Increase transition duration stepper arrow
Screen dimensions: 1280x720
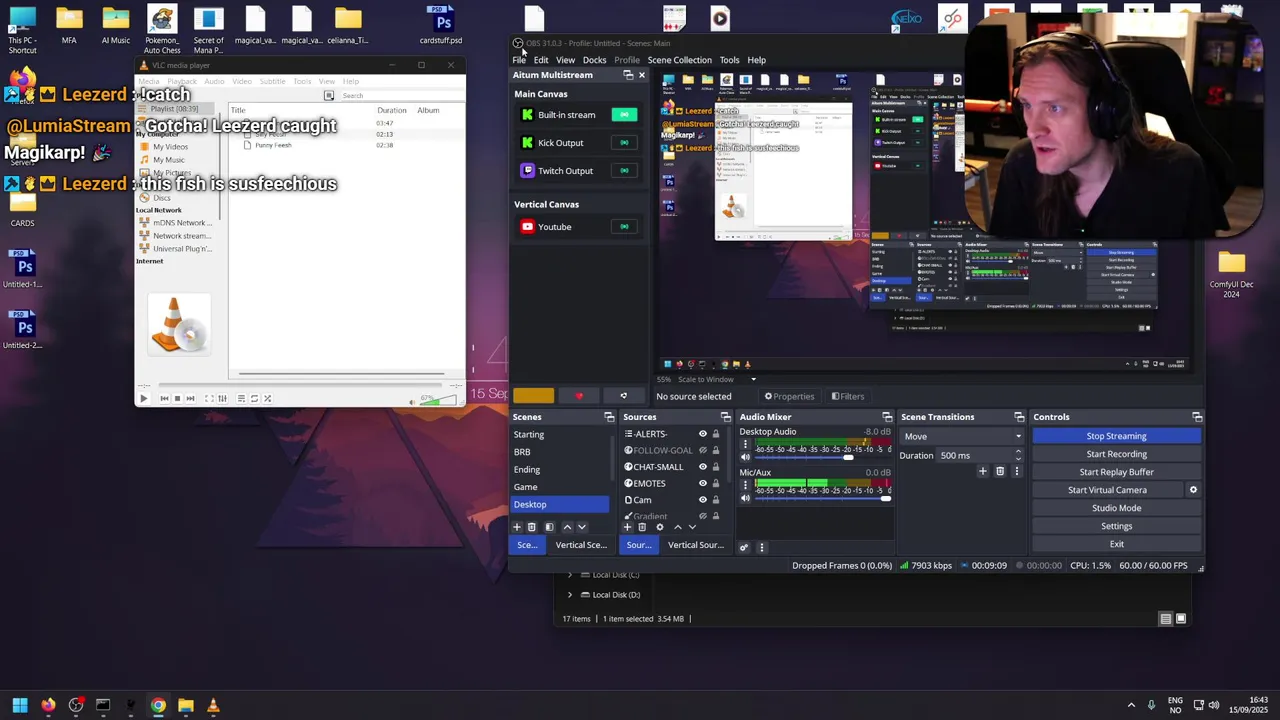click(1018, 451)
